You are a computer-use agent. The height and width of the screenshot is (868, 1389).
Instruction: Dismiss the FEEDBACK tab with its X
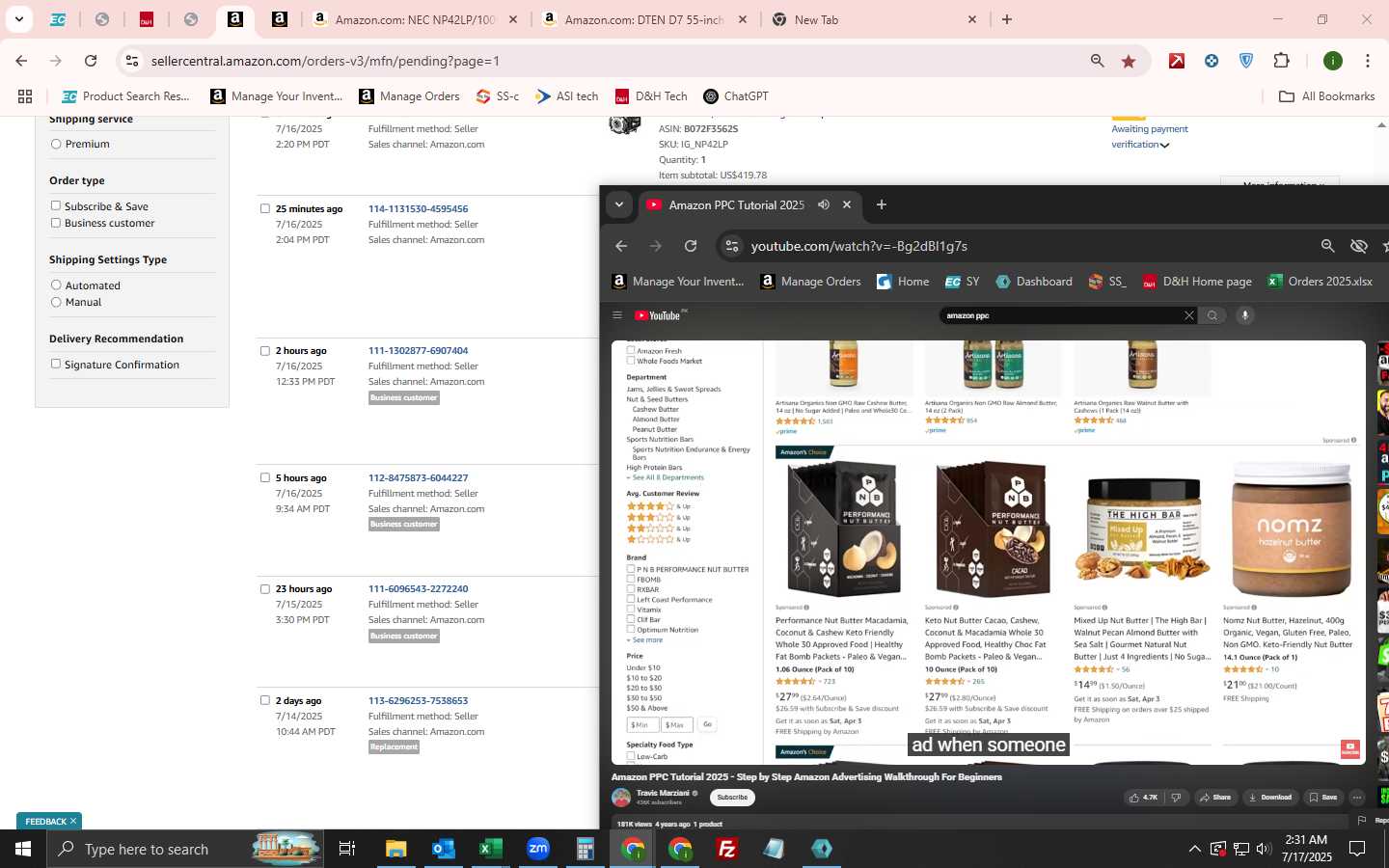point(72,821)
